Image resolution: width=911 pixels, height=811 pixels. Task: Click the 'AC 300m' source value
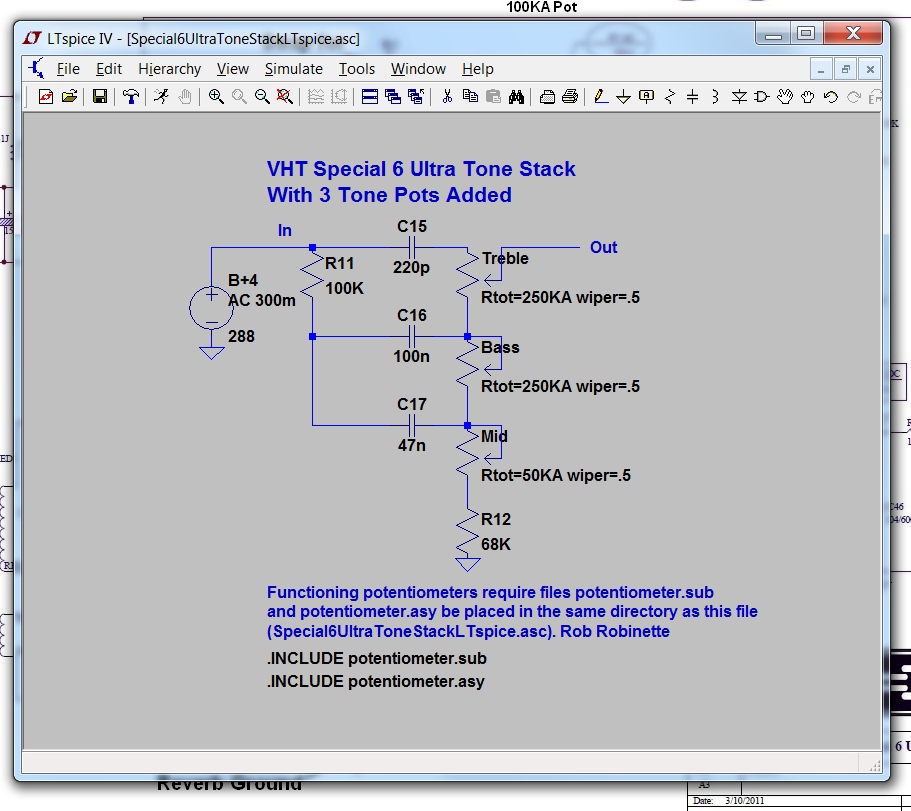tap(262, 300)
